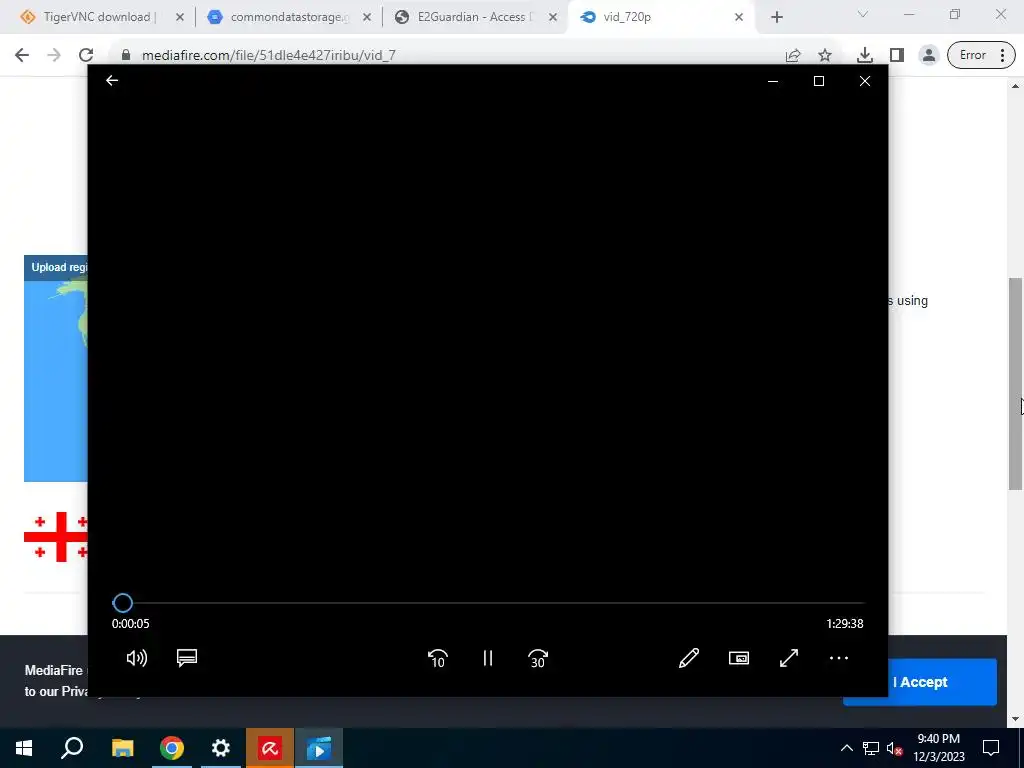Open Windows taskbar search
This screenshot has width=1024, height=768.
point(72,748)
